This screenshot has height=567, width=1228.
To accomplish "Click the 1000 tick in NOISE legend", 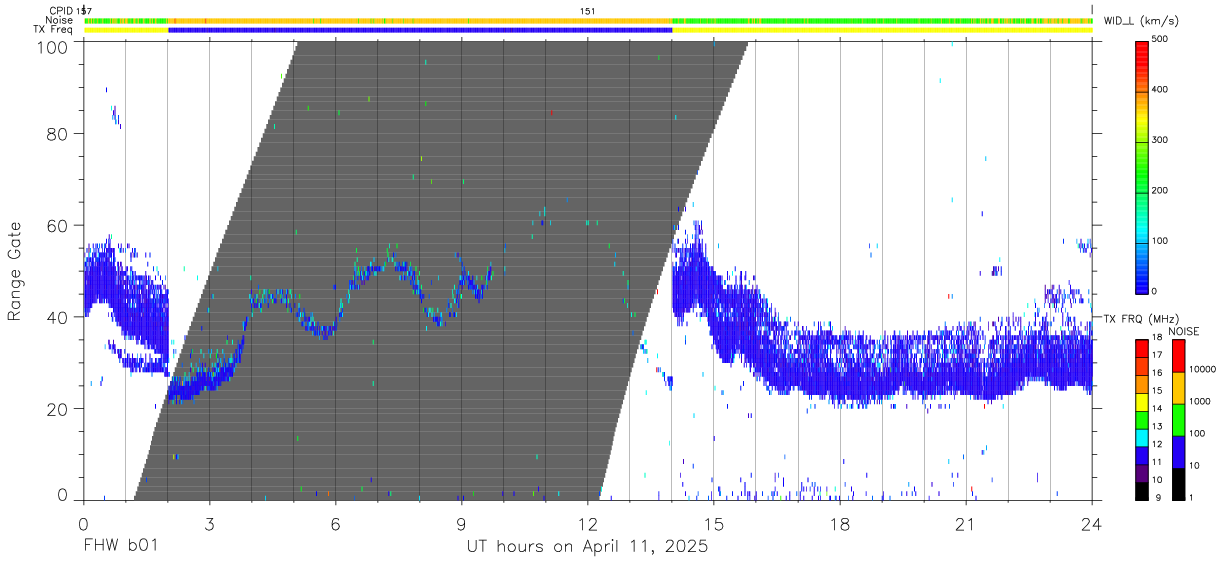I will [x=1200, y=402].
